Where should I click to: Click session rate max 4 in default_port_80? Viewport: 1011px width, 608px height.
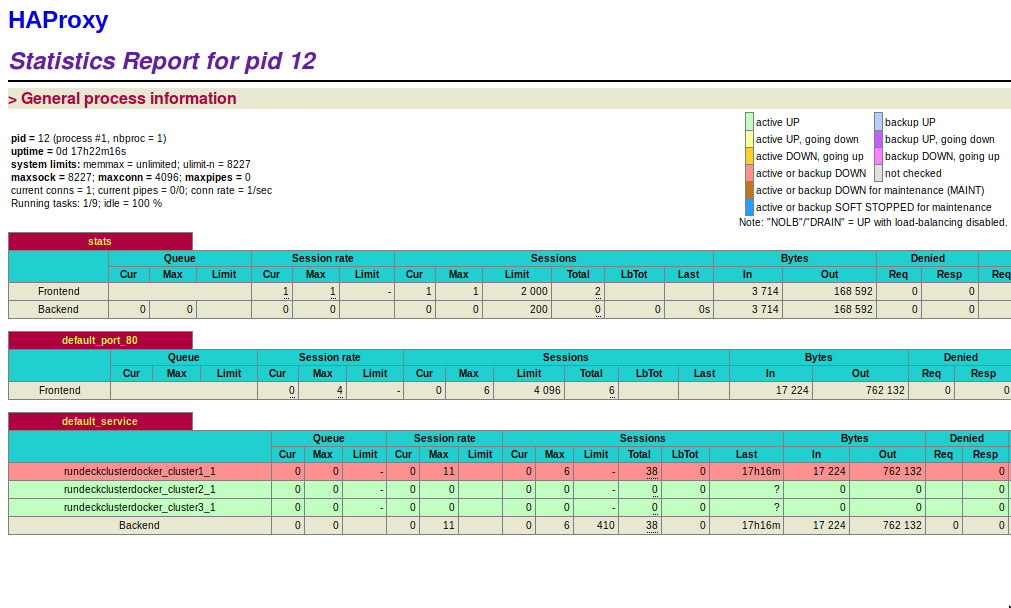pyautogui.click(x=340, y=391)
